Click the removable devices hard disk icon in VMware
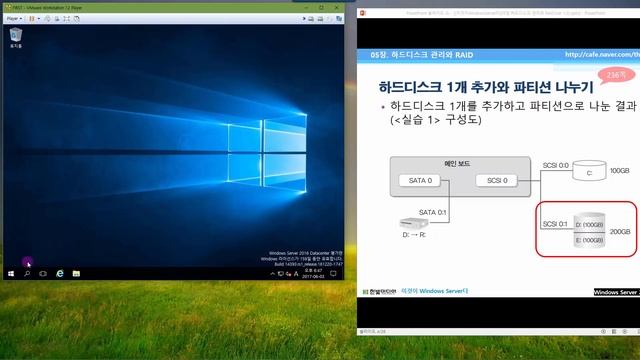640x360 pixels. pyautogui.click(x=311, y=19)
